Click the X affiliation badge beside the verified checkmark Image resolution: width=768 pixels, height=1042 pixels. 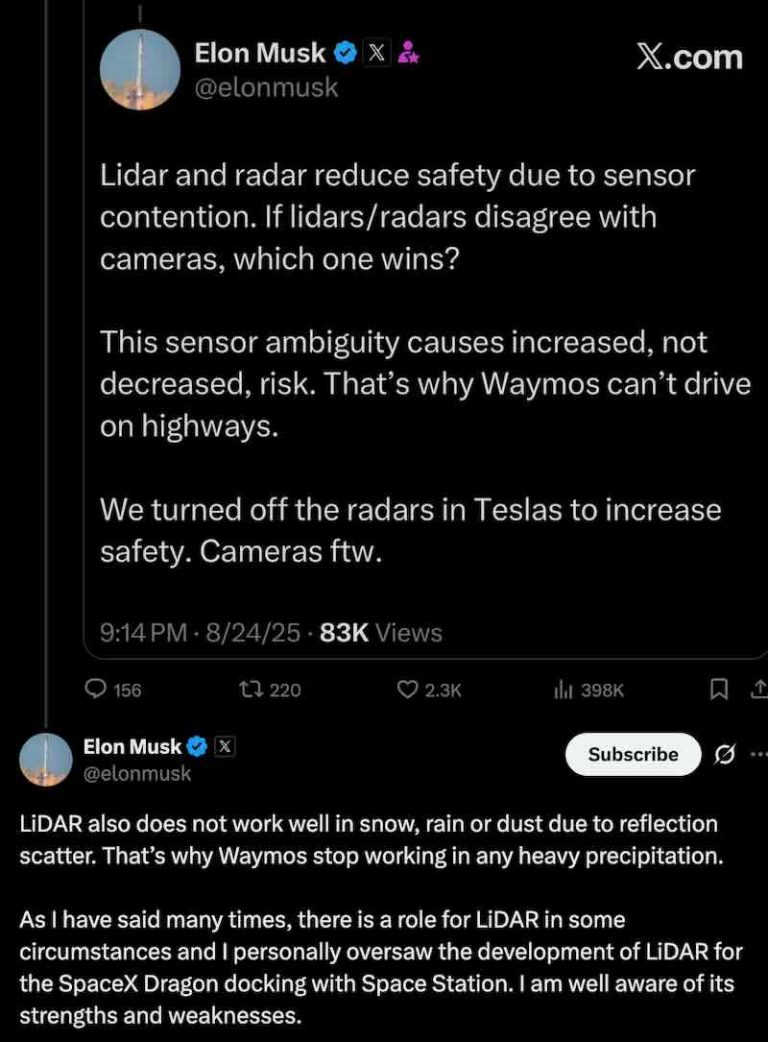[377, 53]
